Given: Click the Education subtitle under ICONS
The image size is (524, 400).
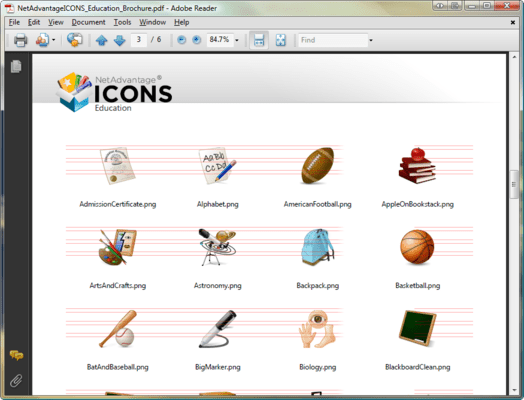Looking at the screenshot, I should (113, 108).
